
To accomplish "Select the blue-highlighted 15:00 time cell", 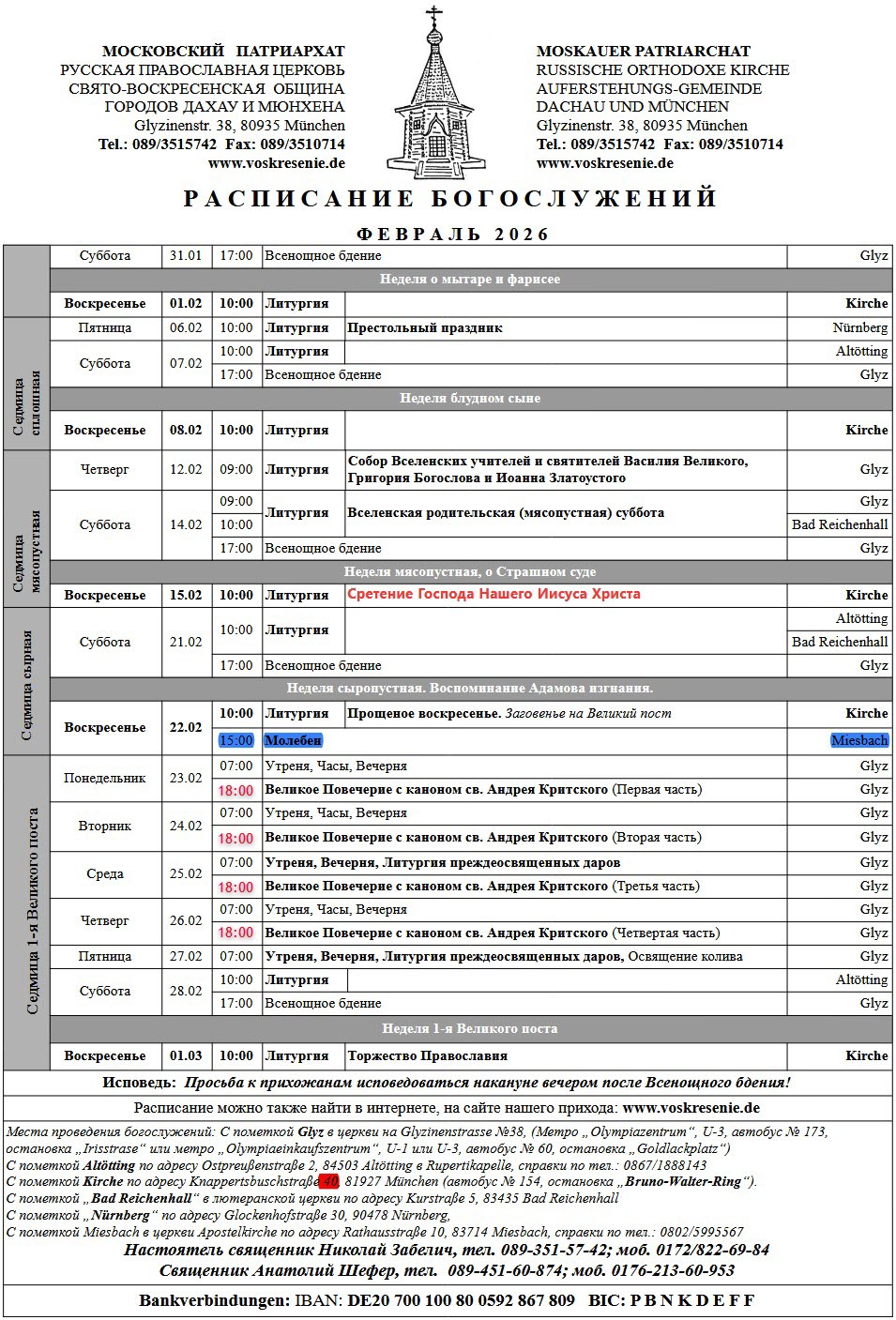I will pos(235,741).
